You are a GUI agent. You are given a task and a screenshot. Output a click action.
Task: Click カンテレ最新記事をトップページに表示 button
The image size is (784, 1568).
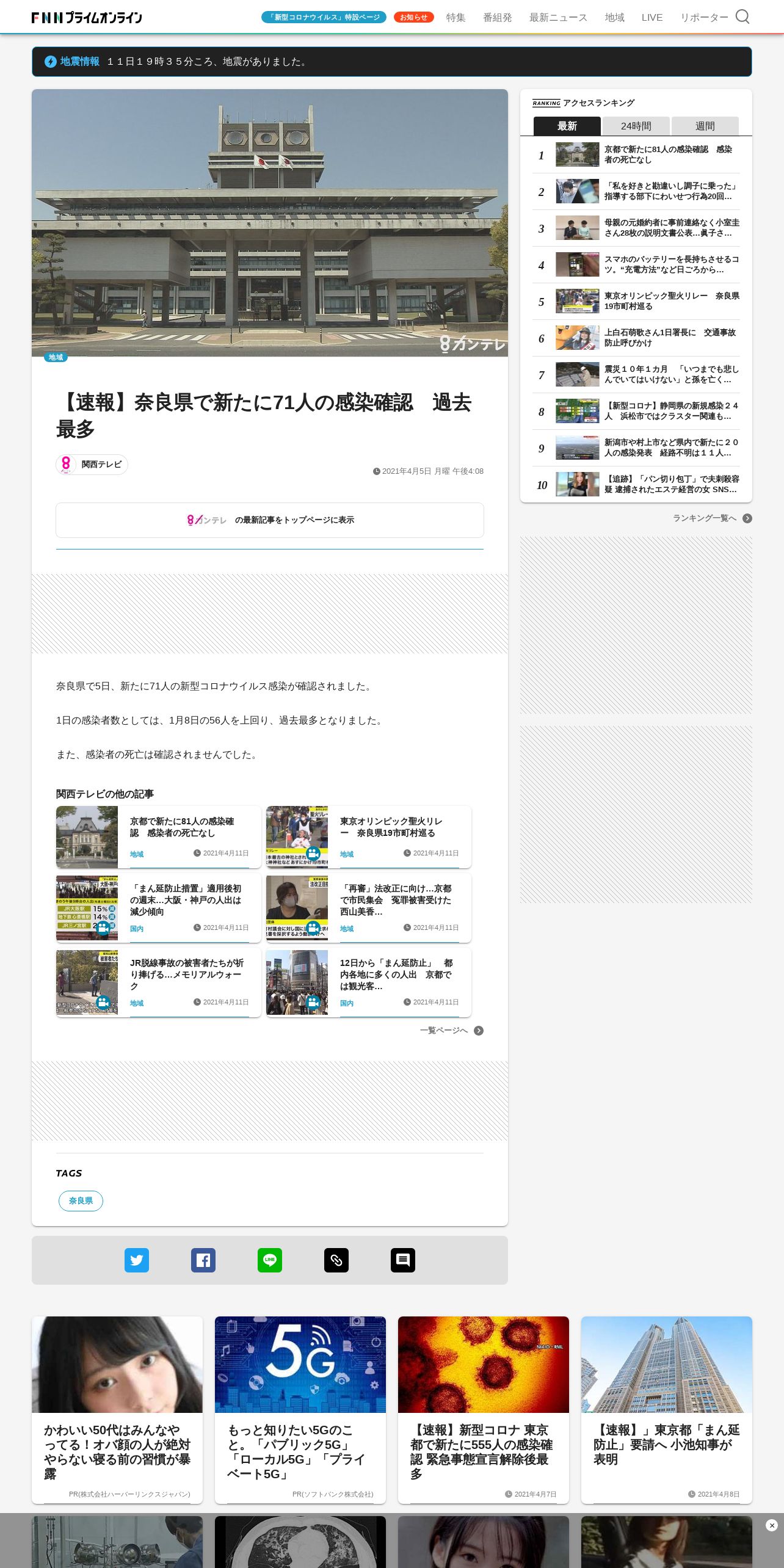coord(270,520)
